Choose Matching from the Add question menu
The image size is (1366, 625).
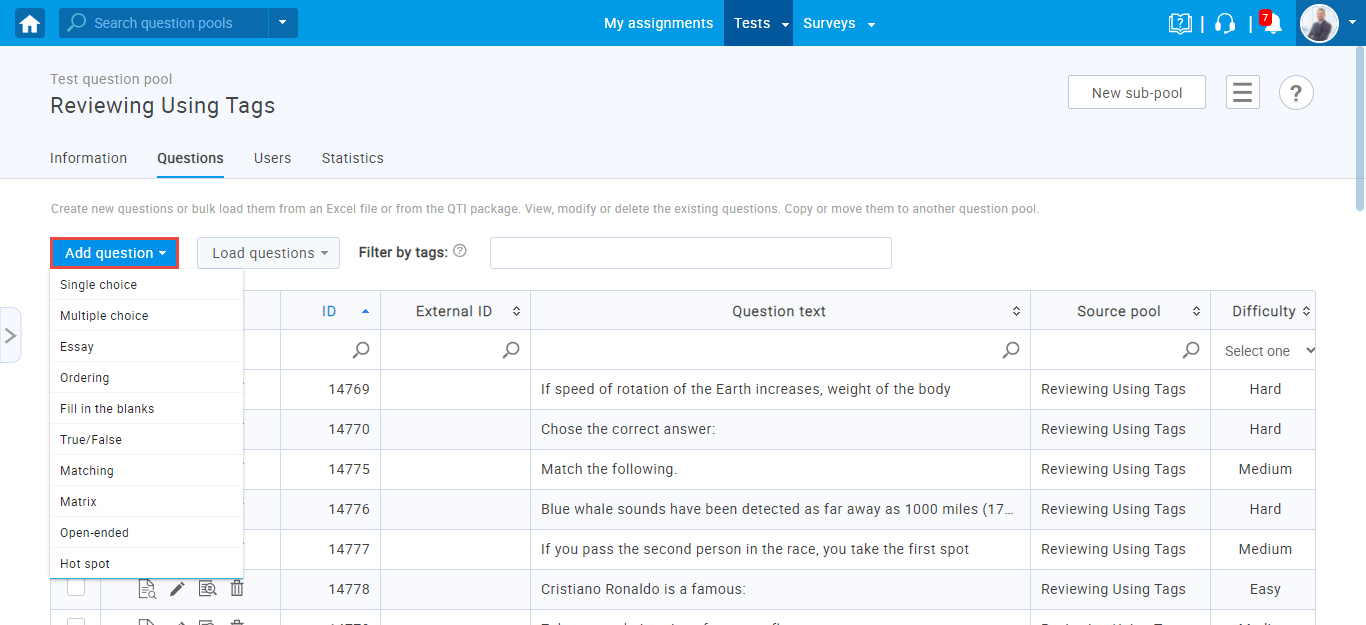[87, 471]
